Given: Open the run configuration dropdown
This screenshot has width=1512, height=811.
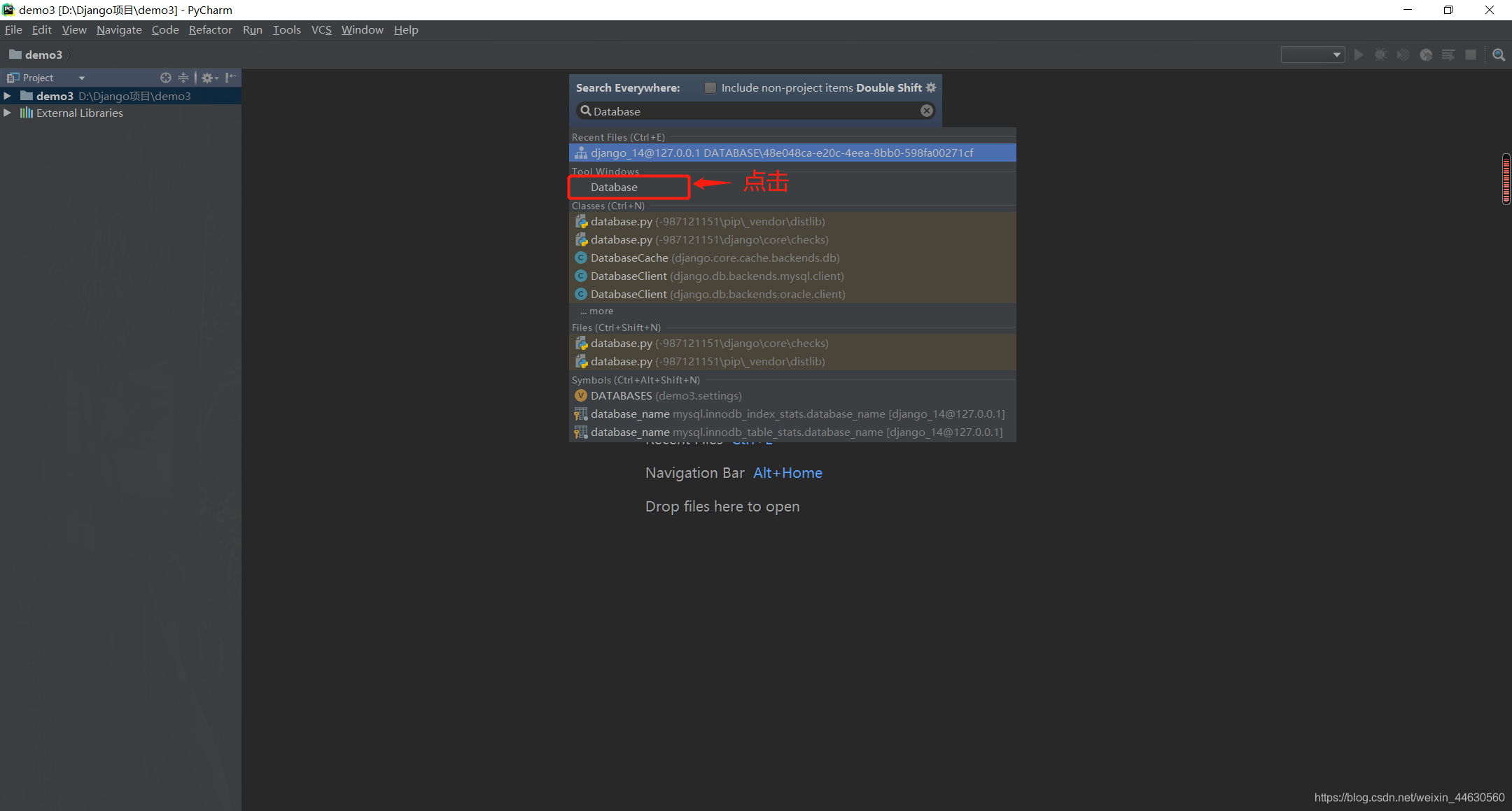Looking at the screenshot, I should pos(1312,55).
